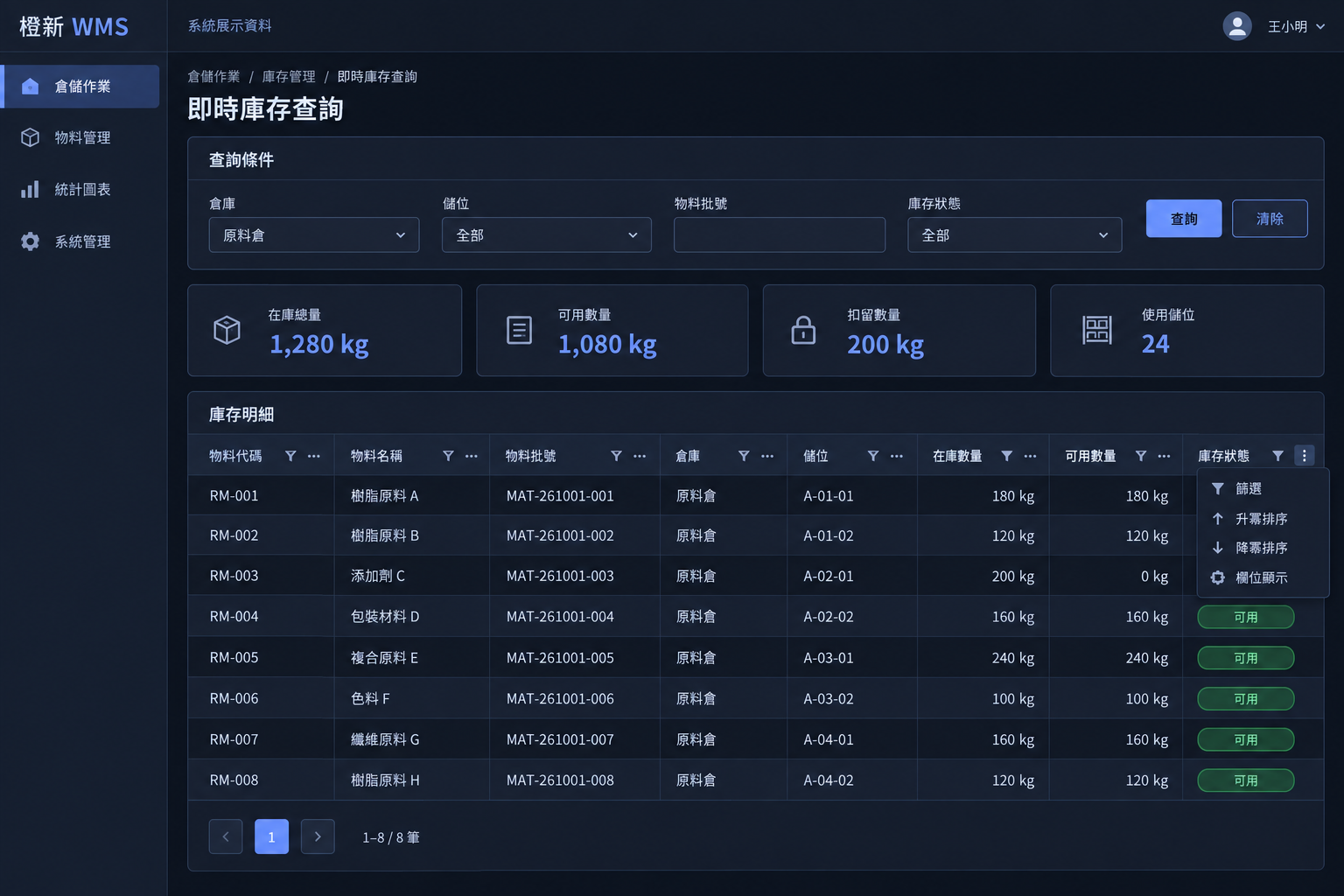
Task: Click the filter icon in 可用數量 column header
Action: (1140, 456)
